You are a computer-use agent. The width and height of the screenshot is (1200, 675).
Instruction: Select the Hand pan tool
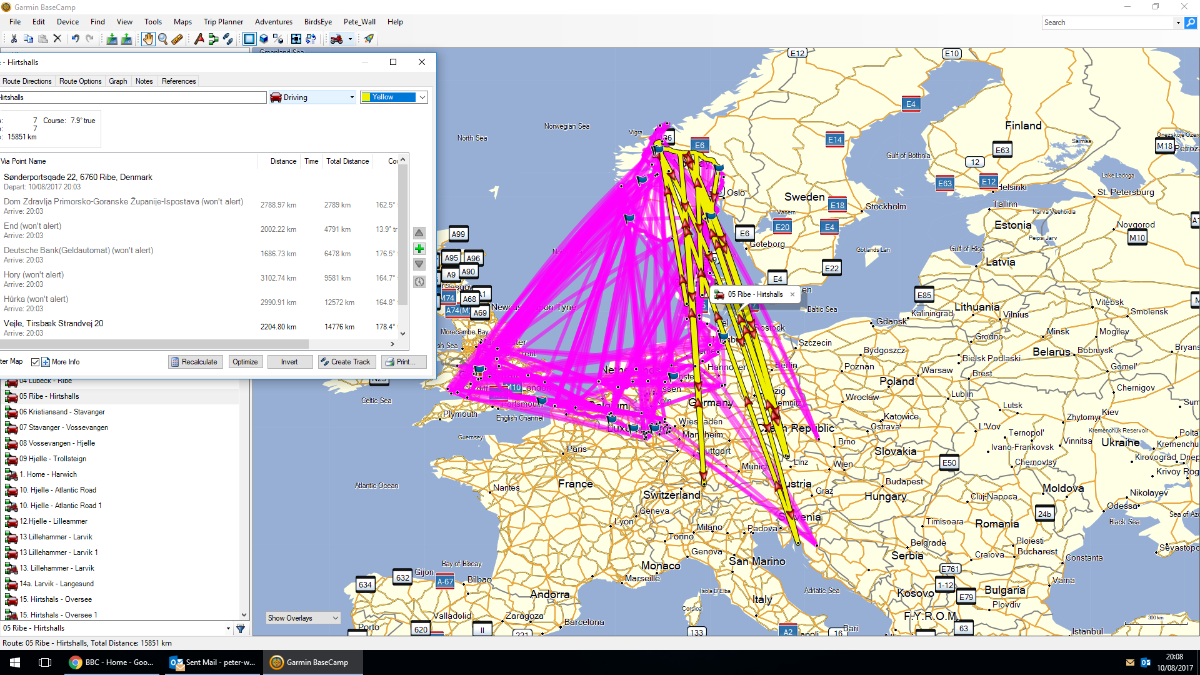click(148, 39)
